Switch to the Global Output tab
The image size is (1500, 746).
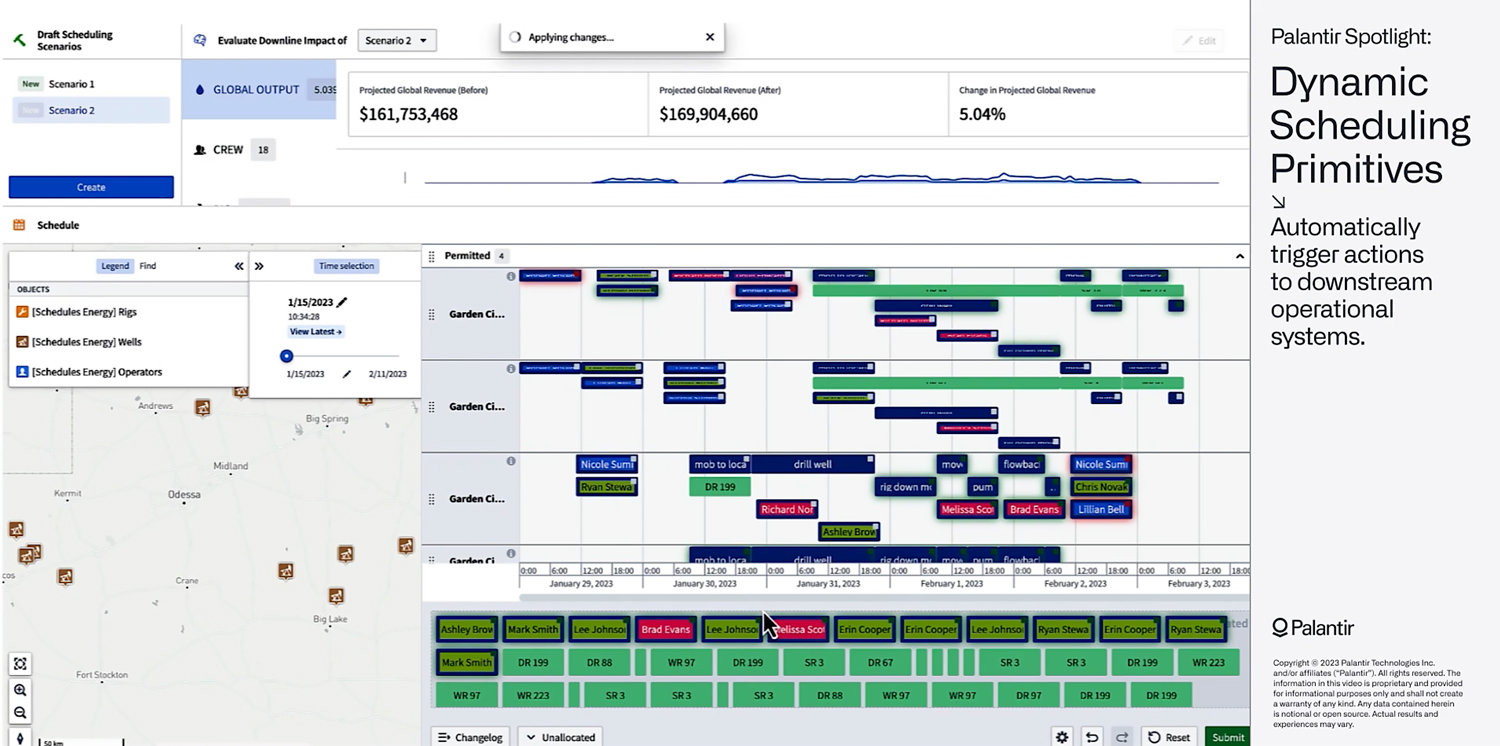coord(259,90)
